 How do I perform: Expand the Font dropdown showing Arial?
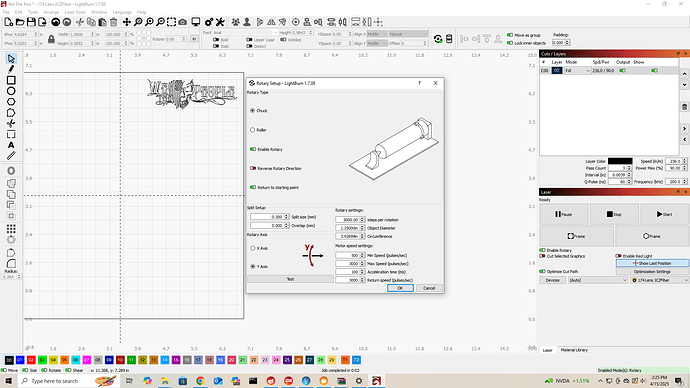(246, 33)
